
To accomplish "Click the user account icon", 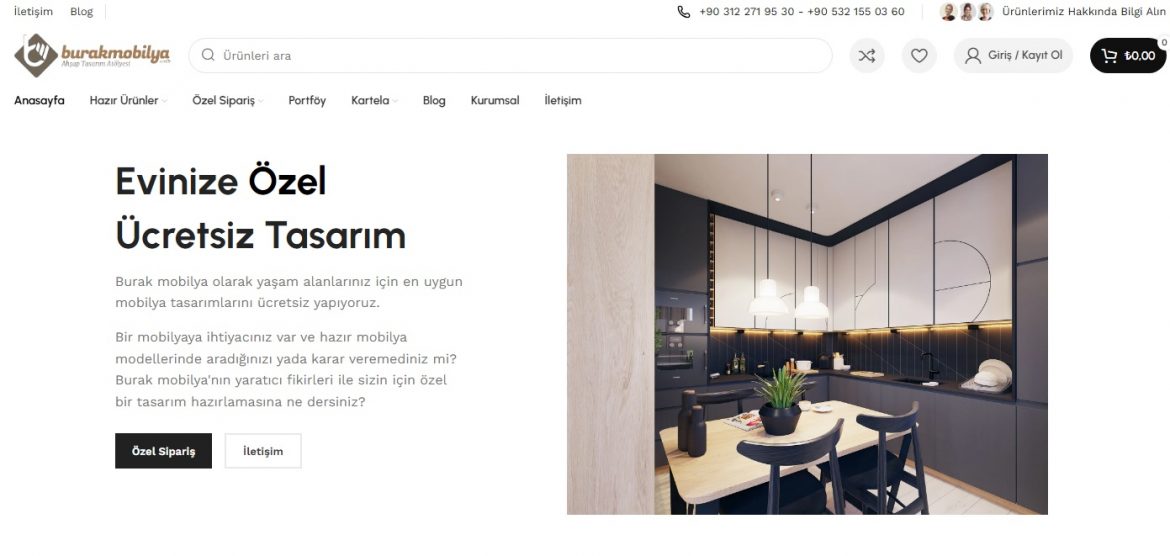I will click(972, 55).
